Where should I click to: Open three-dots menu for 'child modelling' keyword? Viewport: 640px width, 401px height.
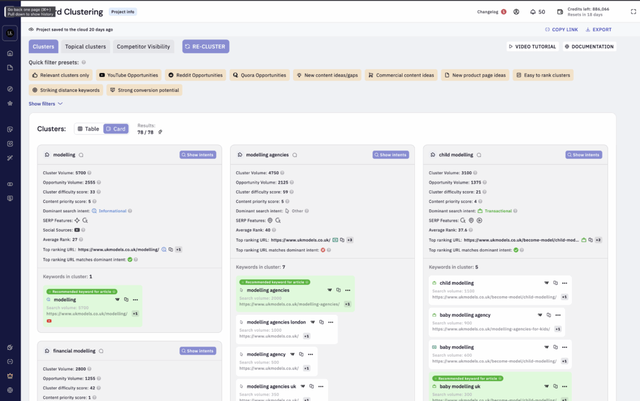565,283
